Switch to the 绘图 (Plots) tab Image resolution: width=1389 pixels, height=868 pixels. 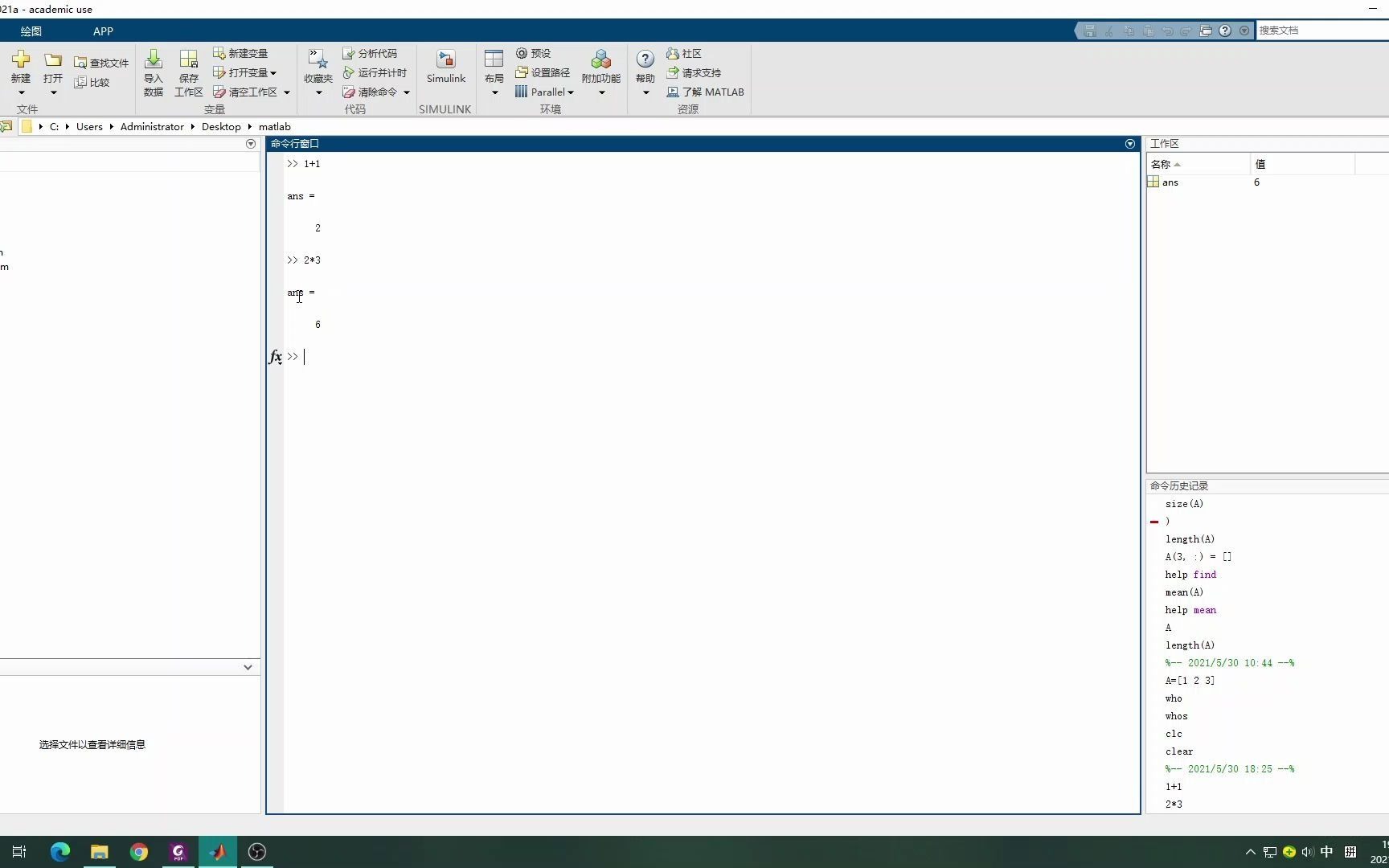click(31, 31)
